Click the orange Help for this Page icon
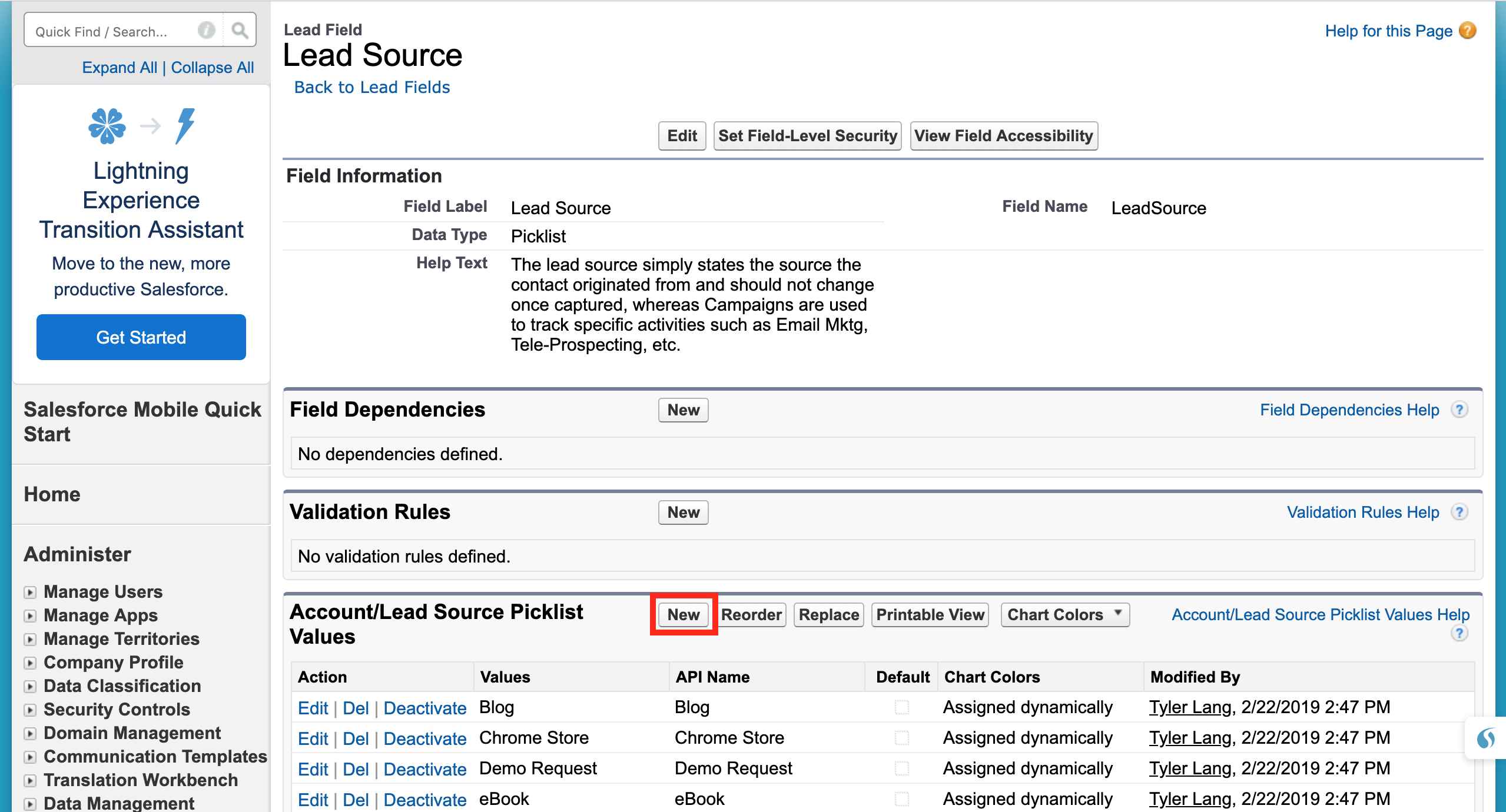1506x812 pixels. [1467, 30]
